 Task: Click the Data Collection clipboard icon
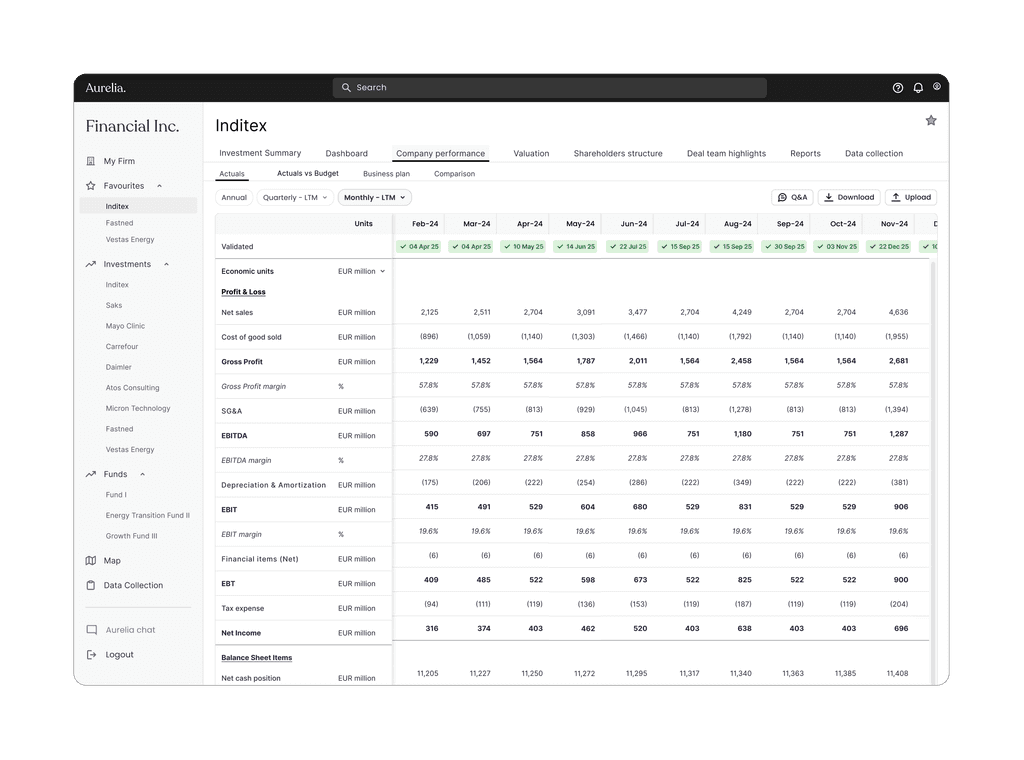[91, 586]
